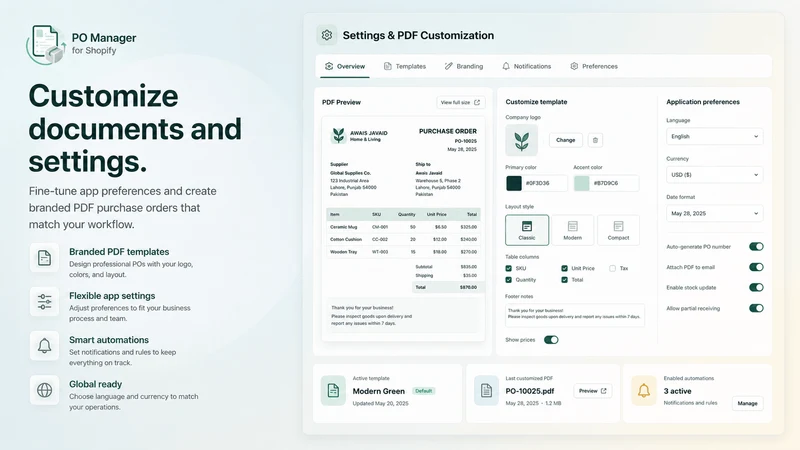The width and height of the screenshot is (800, 450).
Task: Open the Date format dropdown
Action: point(714,213)
